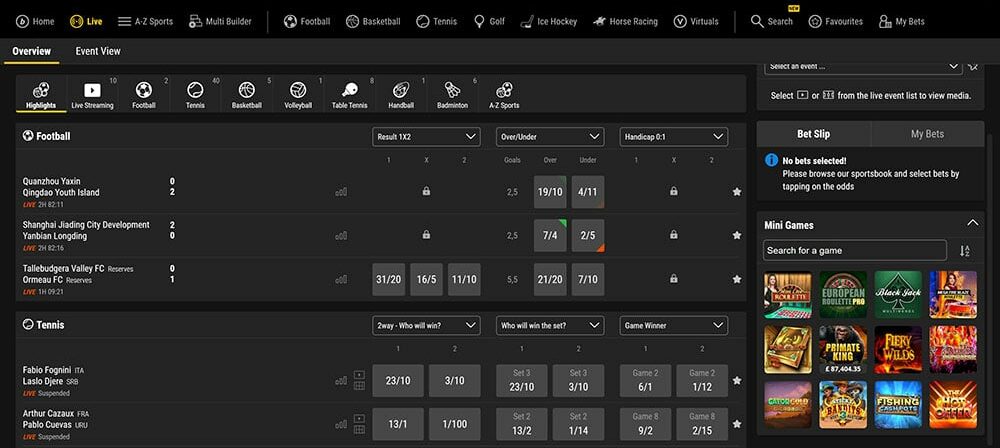Select Fognini match winner odds 23/10
This screenshot has height=448, width=1000.
tap(398, 380)
